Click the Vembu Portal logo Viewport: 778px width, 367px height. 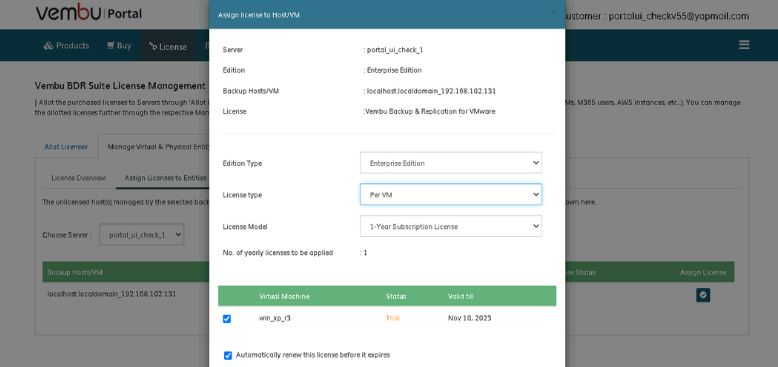coord(88,12)
